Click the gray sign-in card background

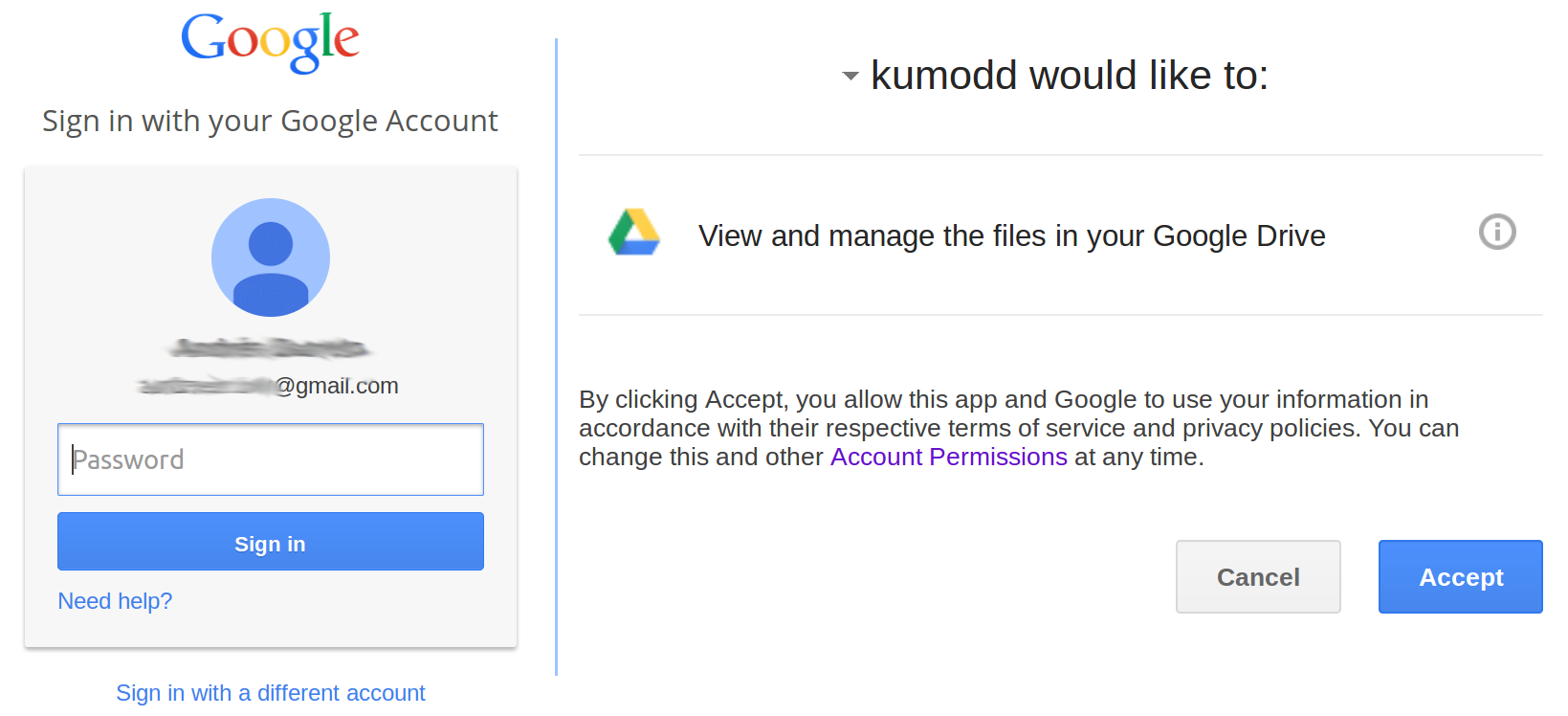[96, 287]
